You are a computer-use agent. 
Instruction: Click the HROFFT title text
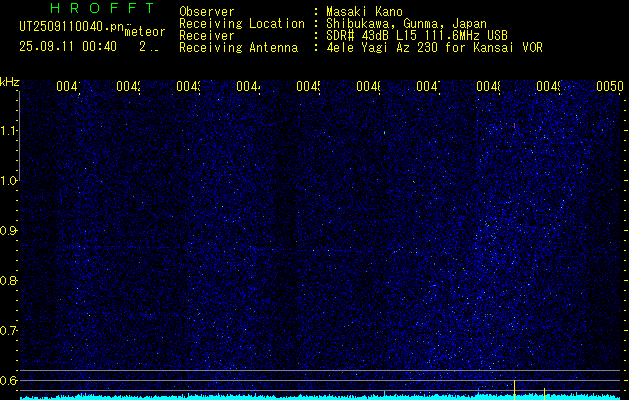pyautogui.click(x=102, y=8)
